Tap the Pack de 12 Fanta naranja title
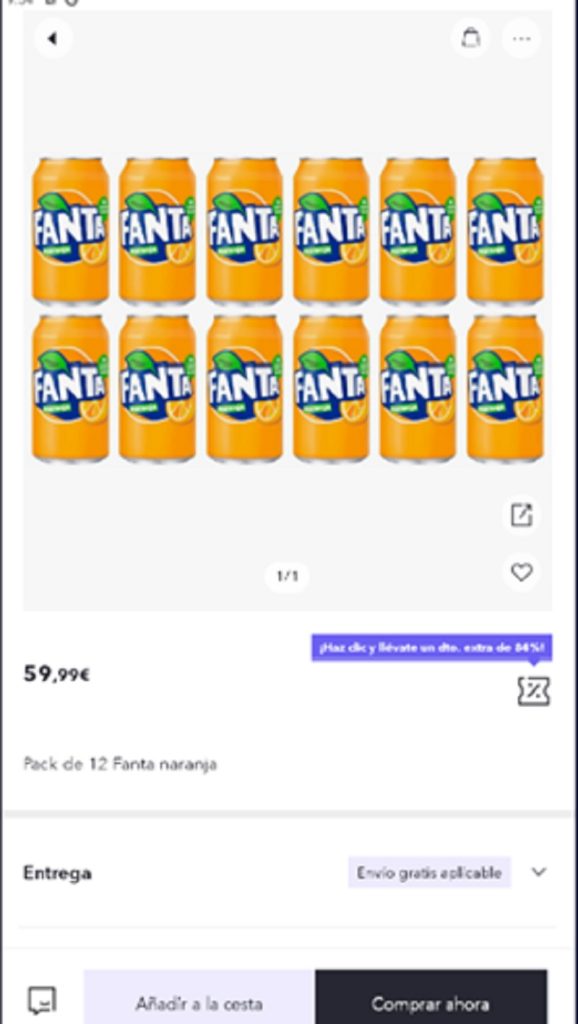 coord(120,763)
